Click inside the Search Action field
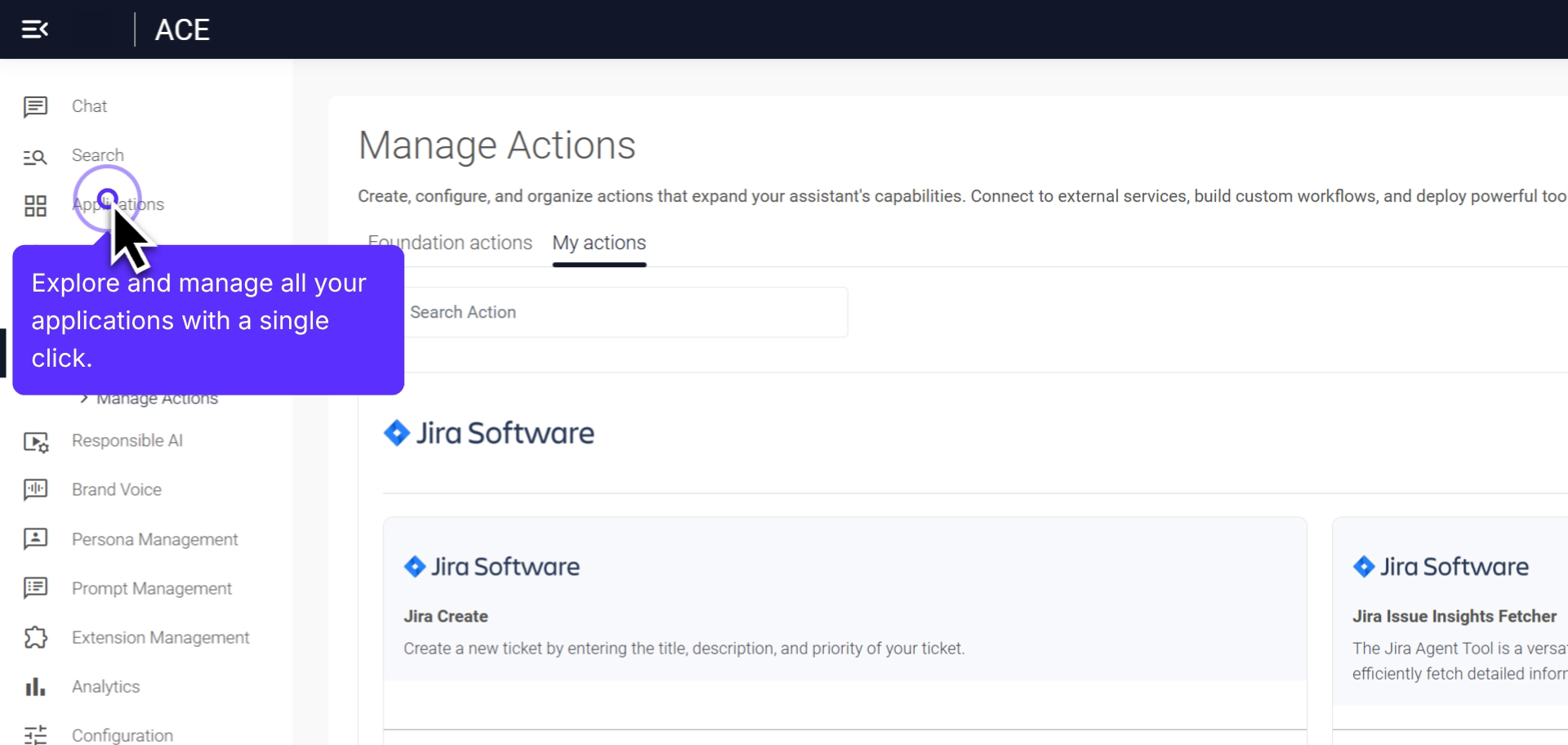The width and height of the screenshot is (1568, 745). pyautogui.click(x=625, y=312)
